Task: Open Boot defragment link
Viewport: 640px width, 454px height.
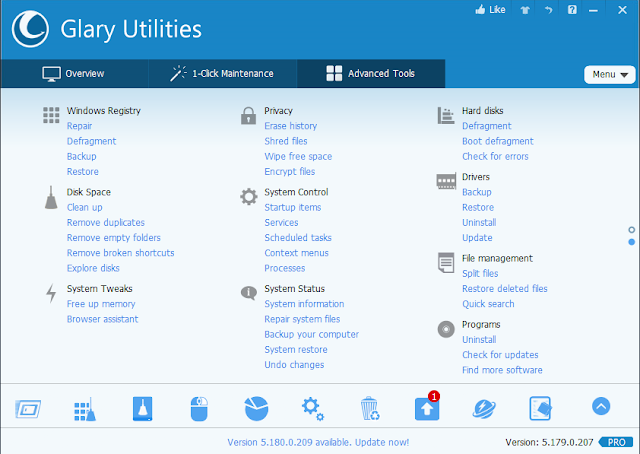Action: click(498, 141)
